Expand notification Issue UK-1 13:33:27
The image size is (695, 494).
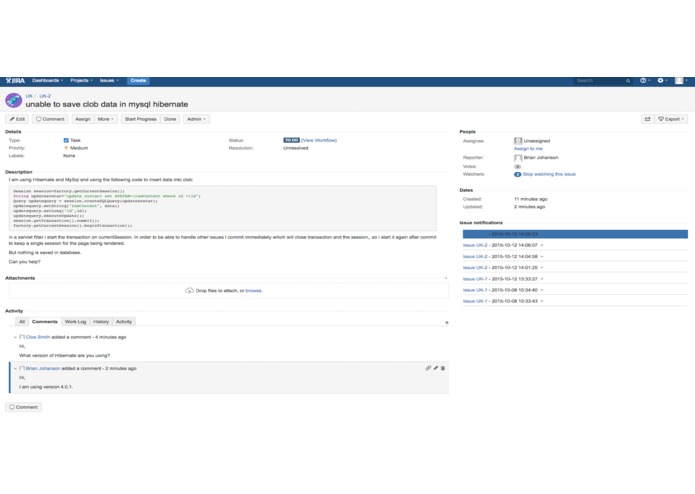pyautogui.click(x=542, y=279)
